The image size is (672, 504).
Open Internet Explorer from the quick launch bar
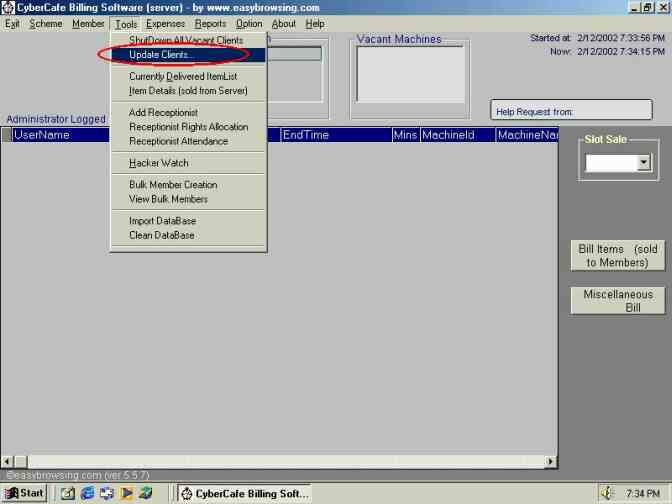pyautogui.click(x=87, y=493)
